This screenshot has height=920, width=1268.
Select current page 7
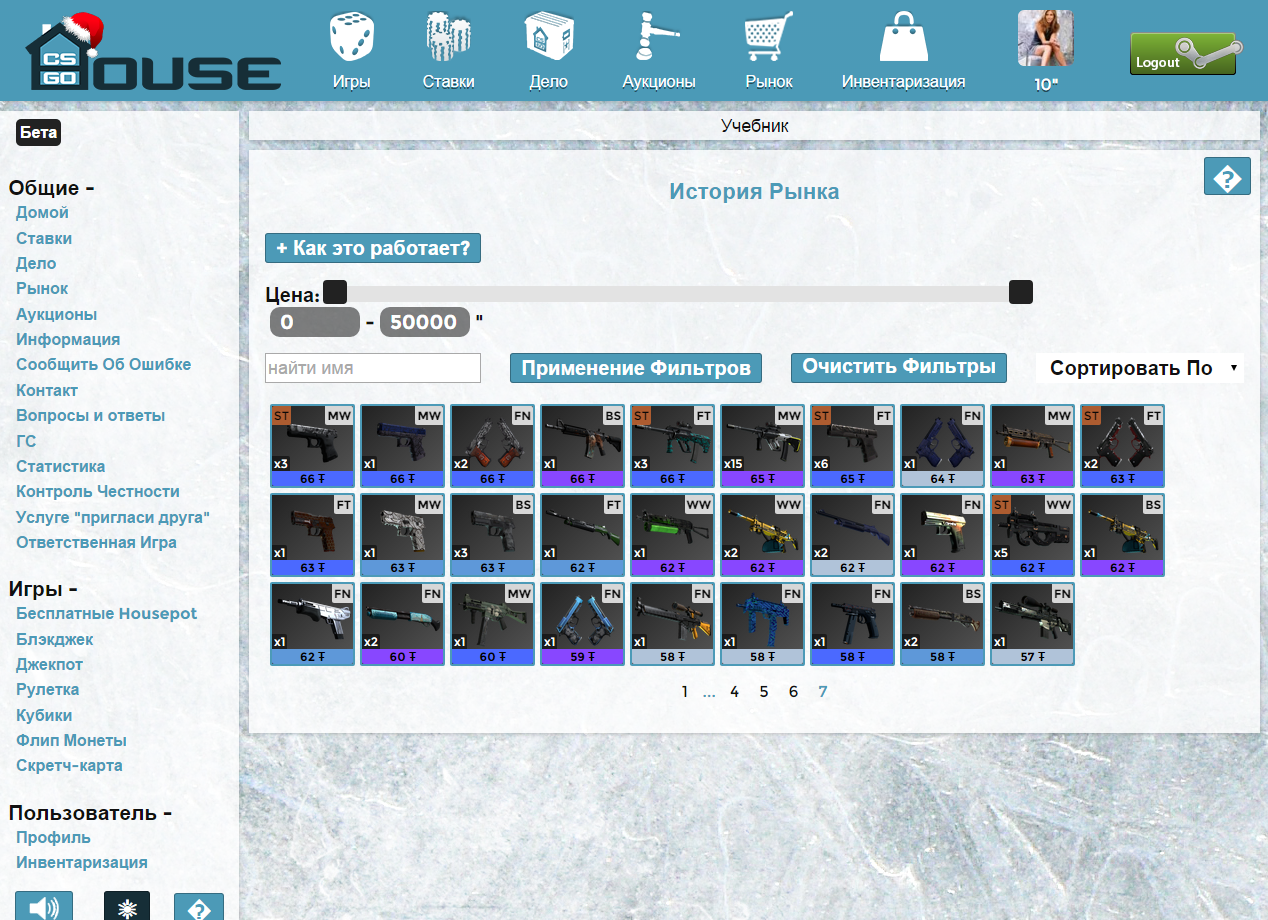tap(823, 692)
